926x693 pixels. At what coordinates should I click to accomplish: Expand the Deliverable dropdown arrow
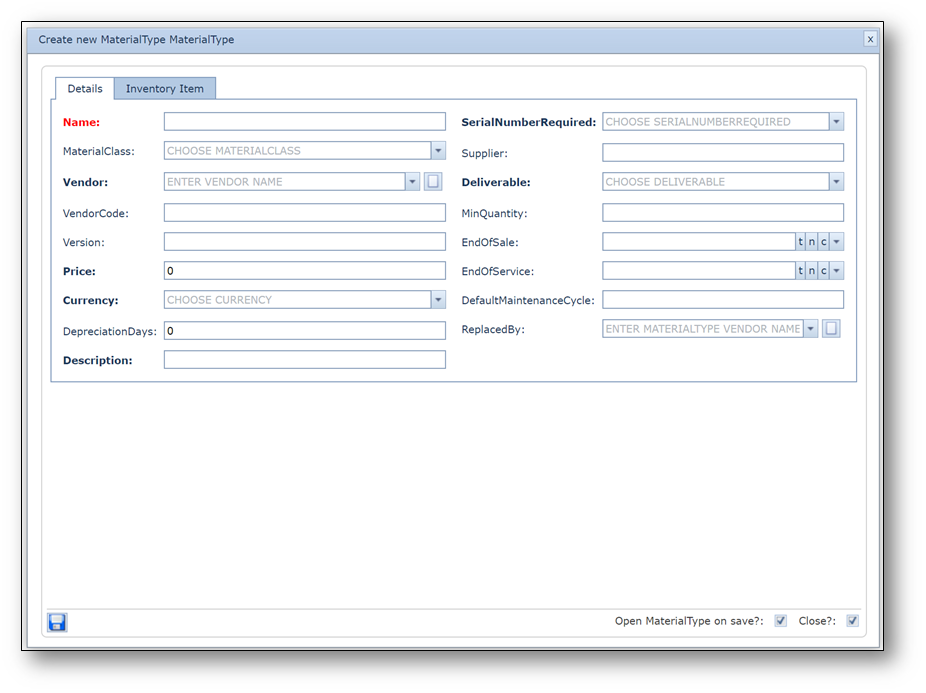(836, 181)
